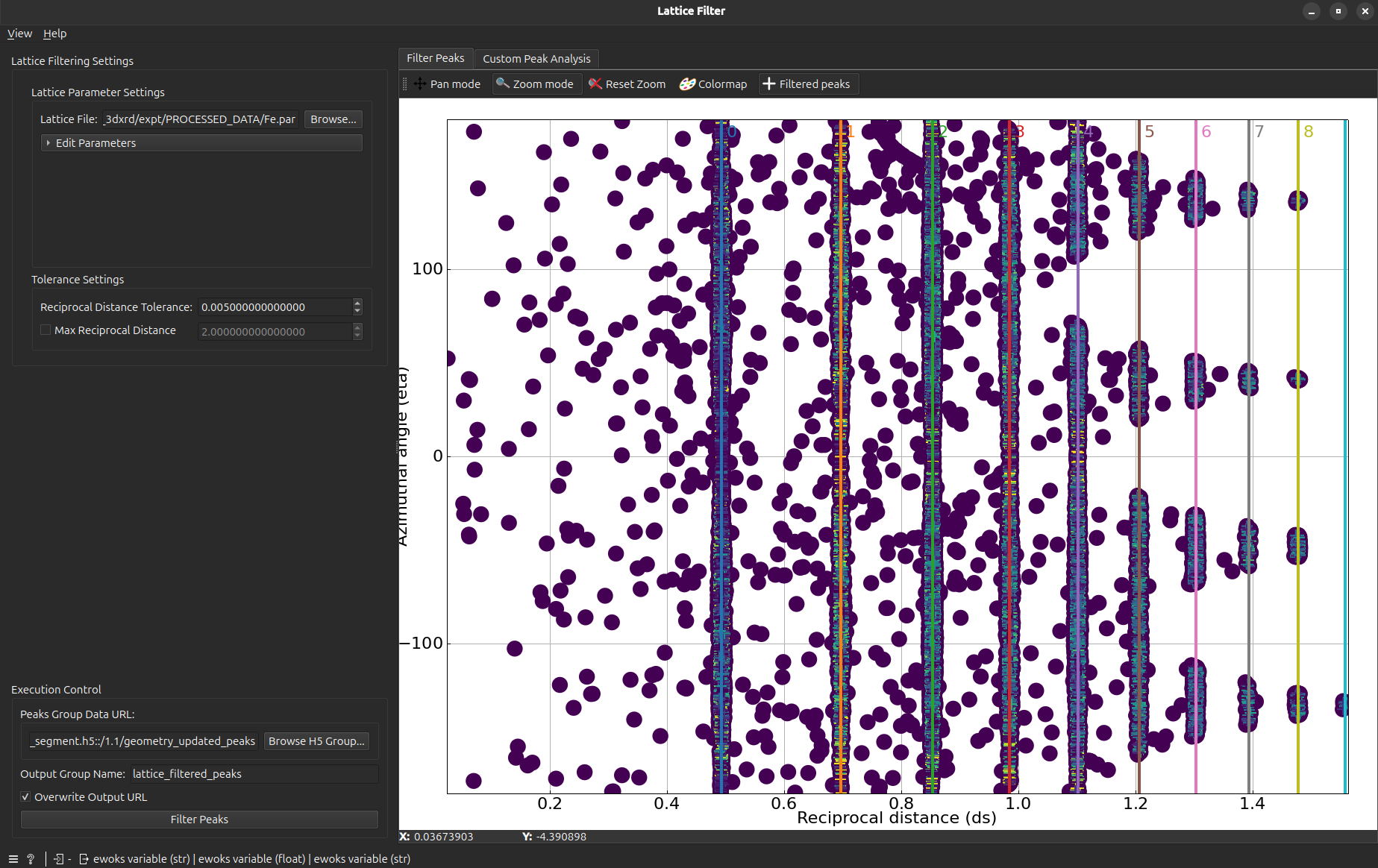Click the '1.0' x-axis tick label
1378x868 pixels.
click(x=1018, y=803)
